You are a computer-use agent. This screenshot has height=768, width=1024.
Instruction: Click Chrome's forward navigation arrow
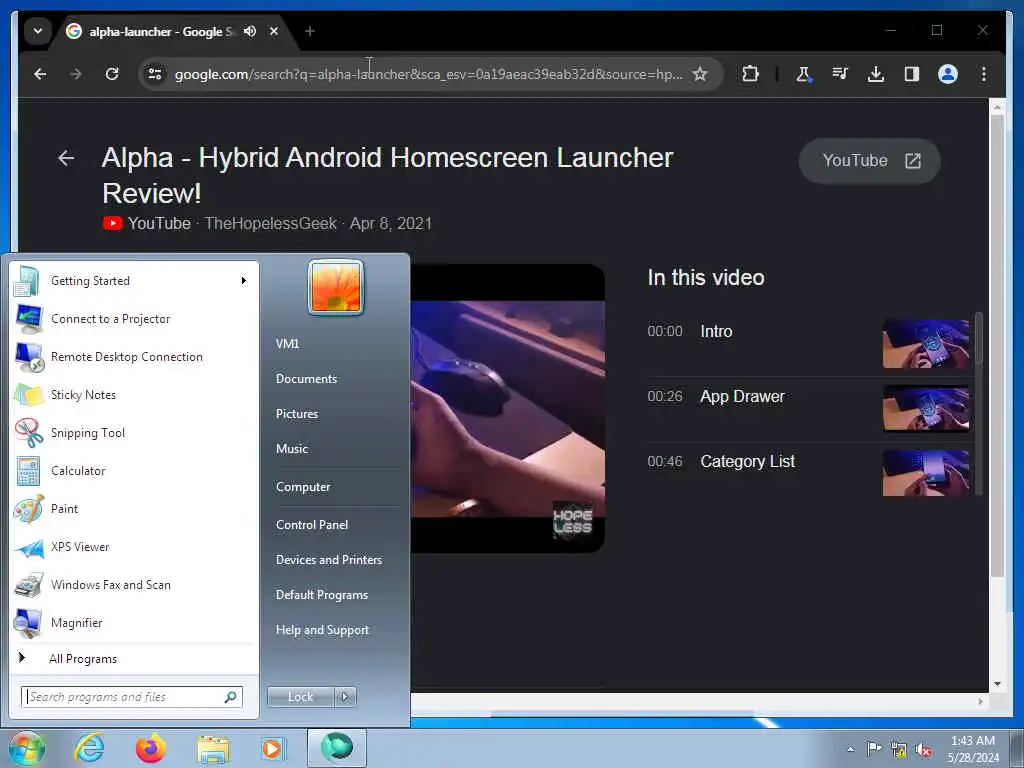click(76, 74)
